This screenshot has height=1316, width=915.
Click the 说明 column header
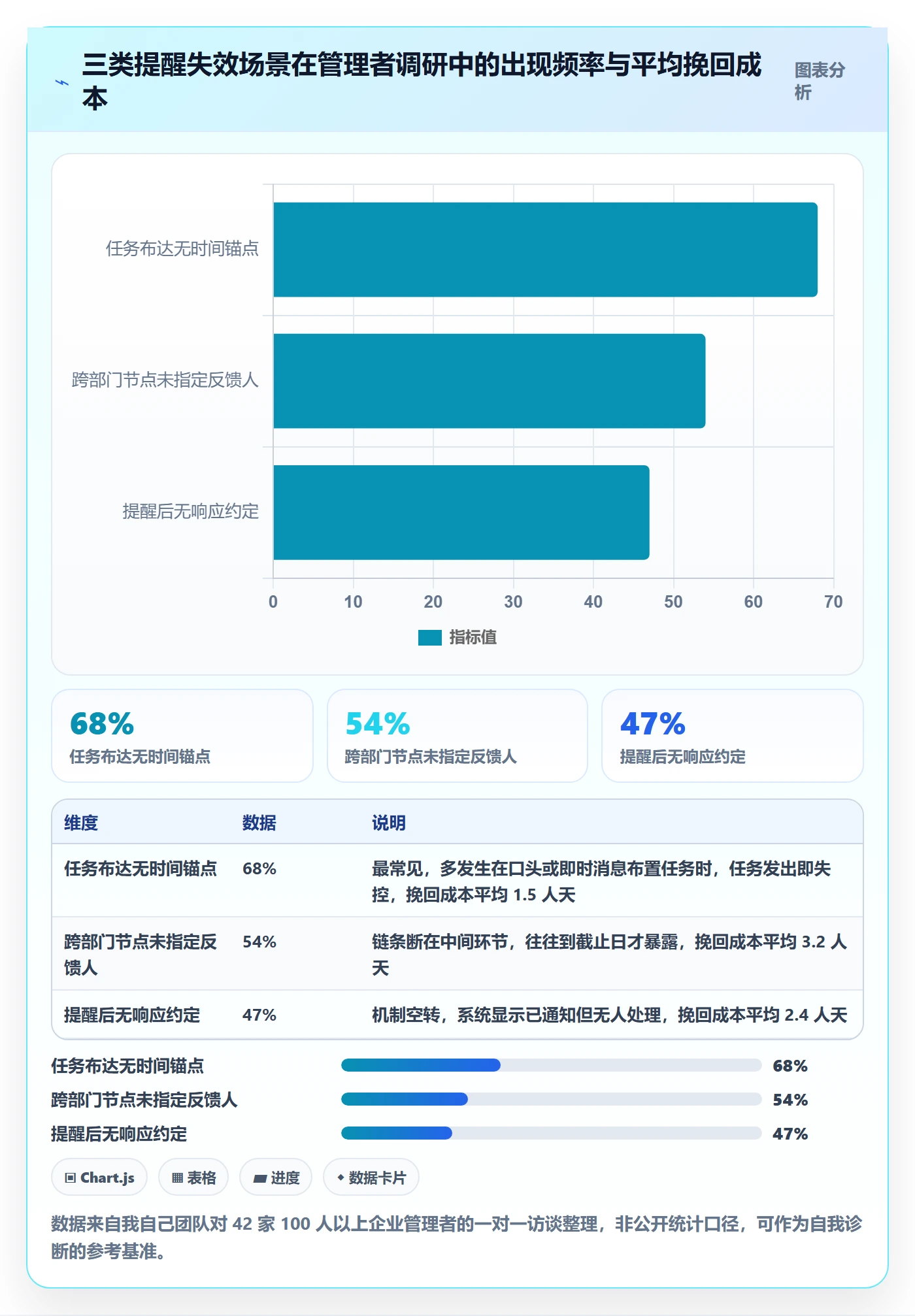389,823
